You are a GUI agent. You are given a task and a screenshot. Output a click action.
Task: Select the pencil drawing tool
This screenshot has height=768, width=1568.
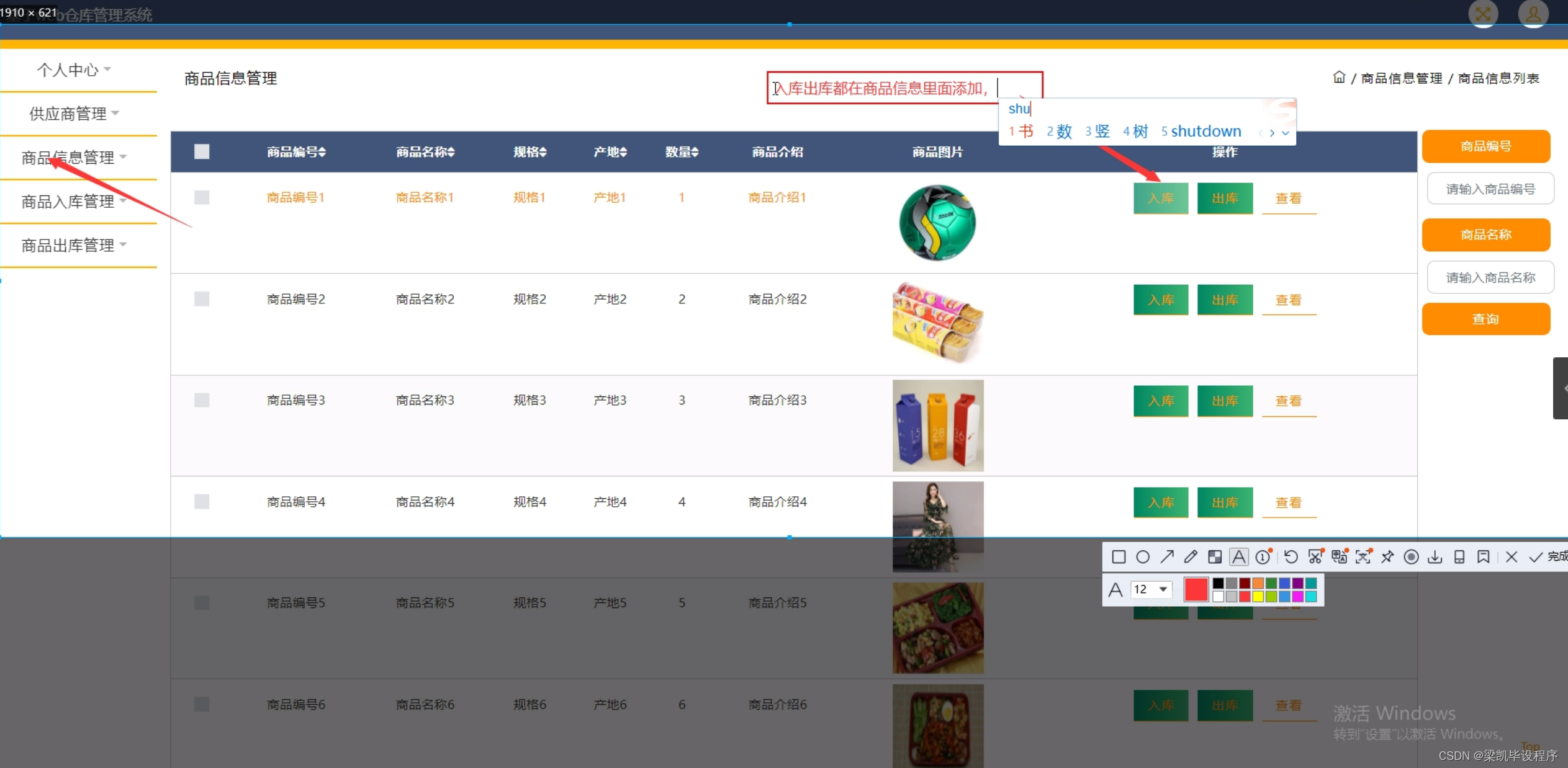[1191, 557]
